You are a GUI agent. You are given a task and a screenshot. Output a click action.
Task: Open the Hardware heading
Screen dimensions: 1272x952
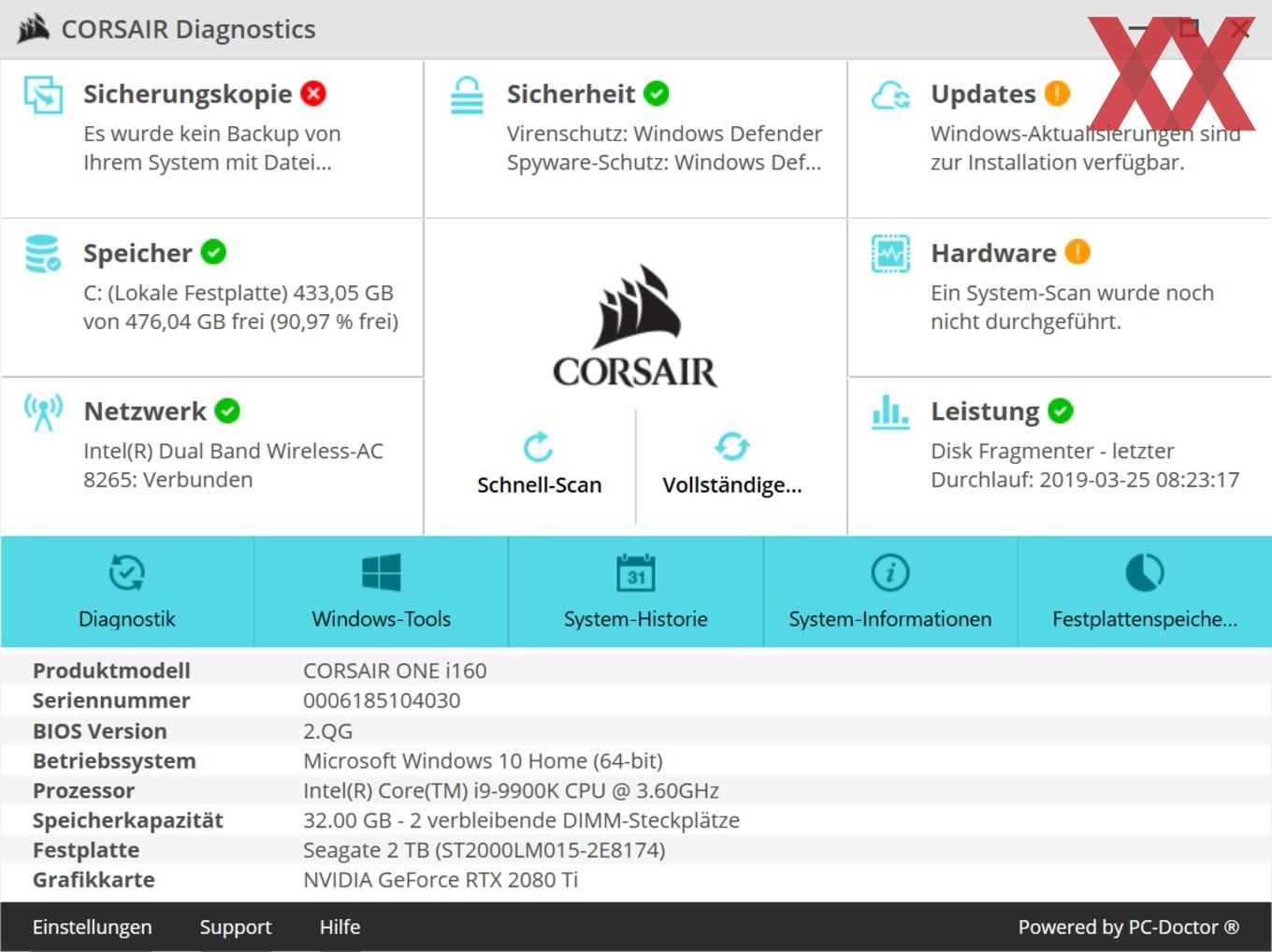993,252
